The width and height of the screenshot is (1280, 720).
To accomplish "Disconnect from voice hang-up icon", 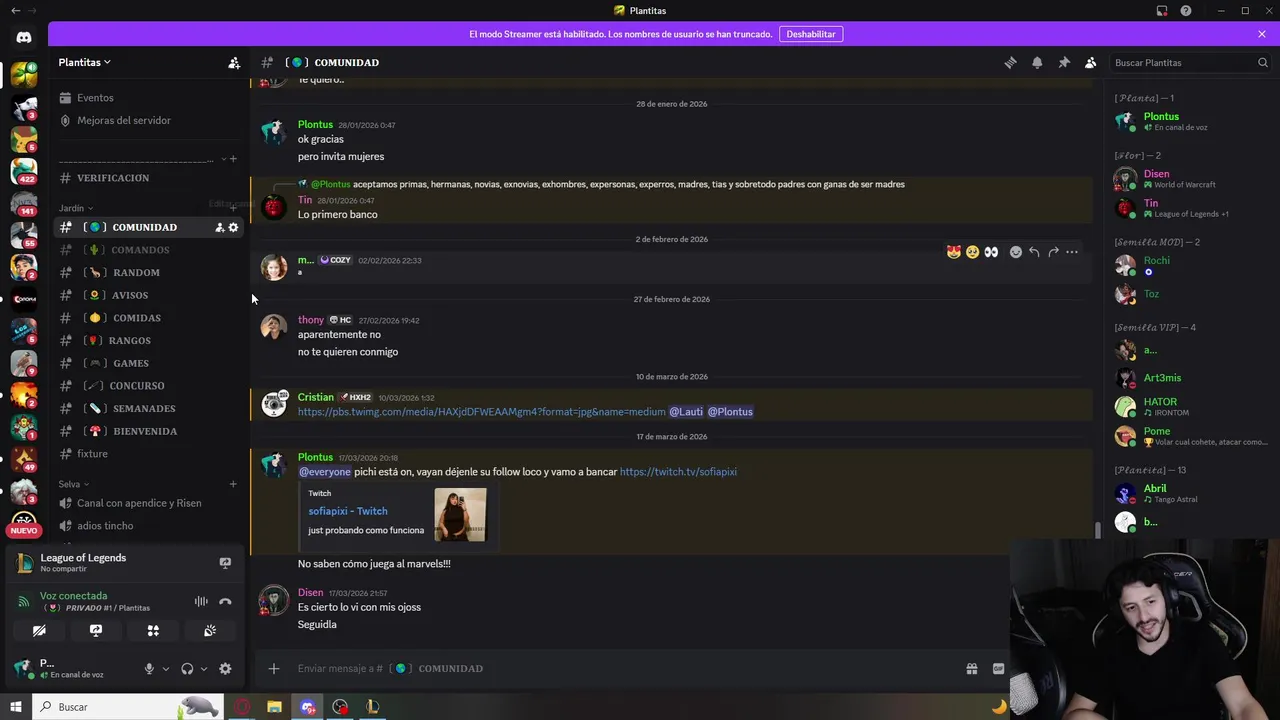I will pos(225,601).
